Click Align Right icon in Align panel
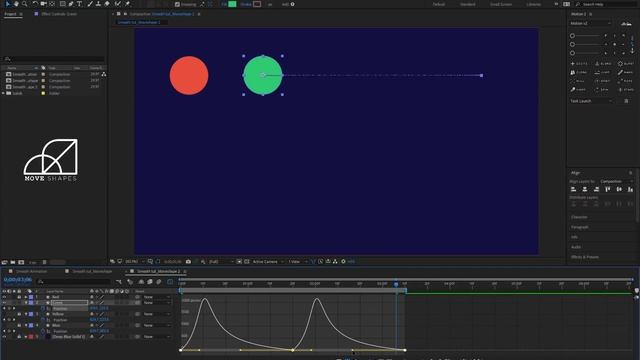This screenshot has width=640, height=360. click(596, 189)
